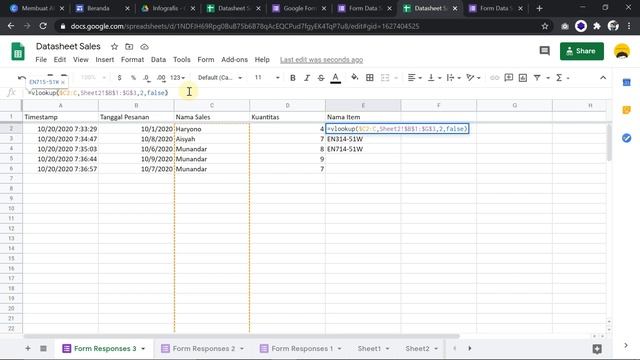Open text rotation options

(473, 78)
